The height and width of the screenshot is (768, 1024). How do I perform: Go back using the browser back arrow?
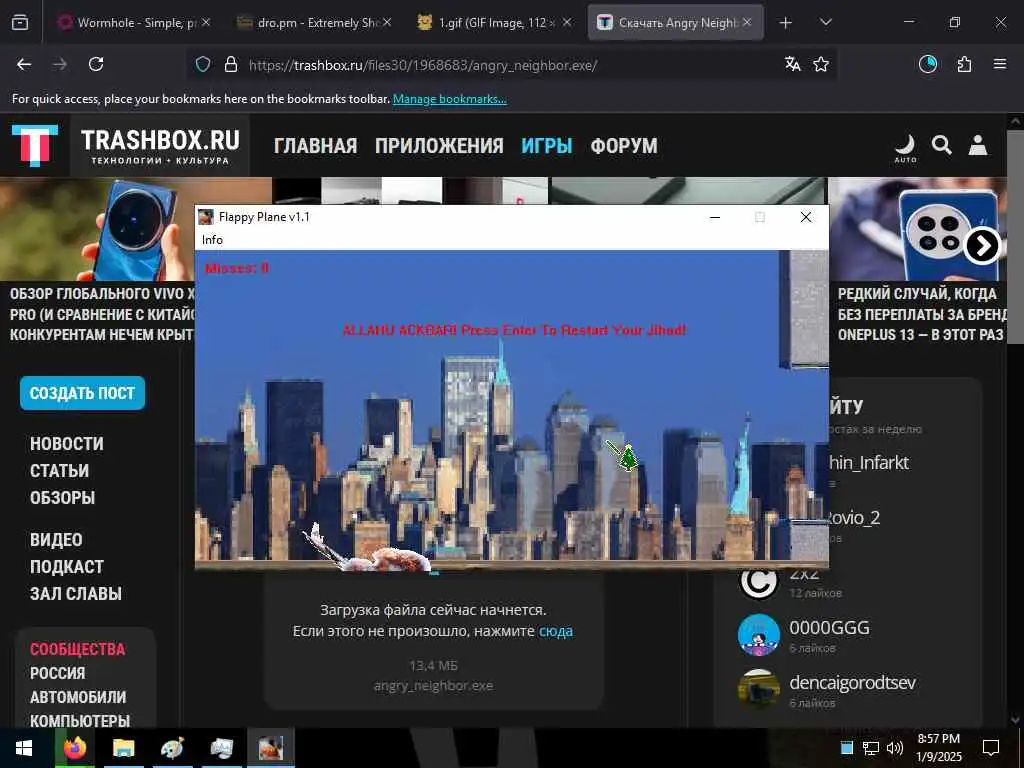pyautogui.click(x=24, y=64)
